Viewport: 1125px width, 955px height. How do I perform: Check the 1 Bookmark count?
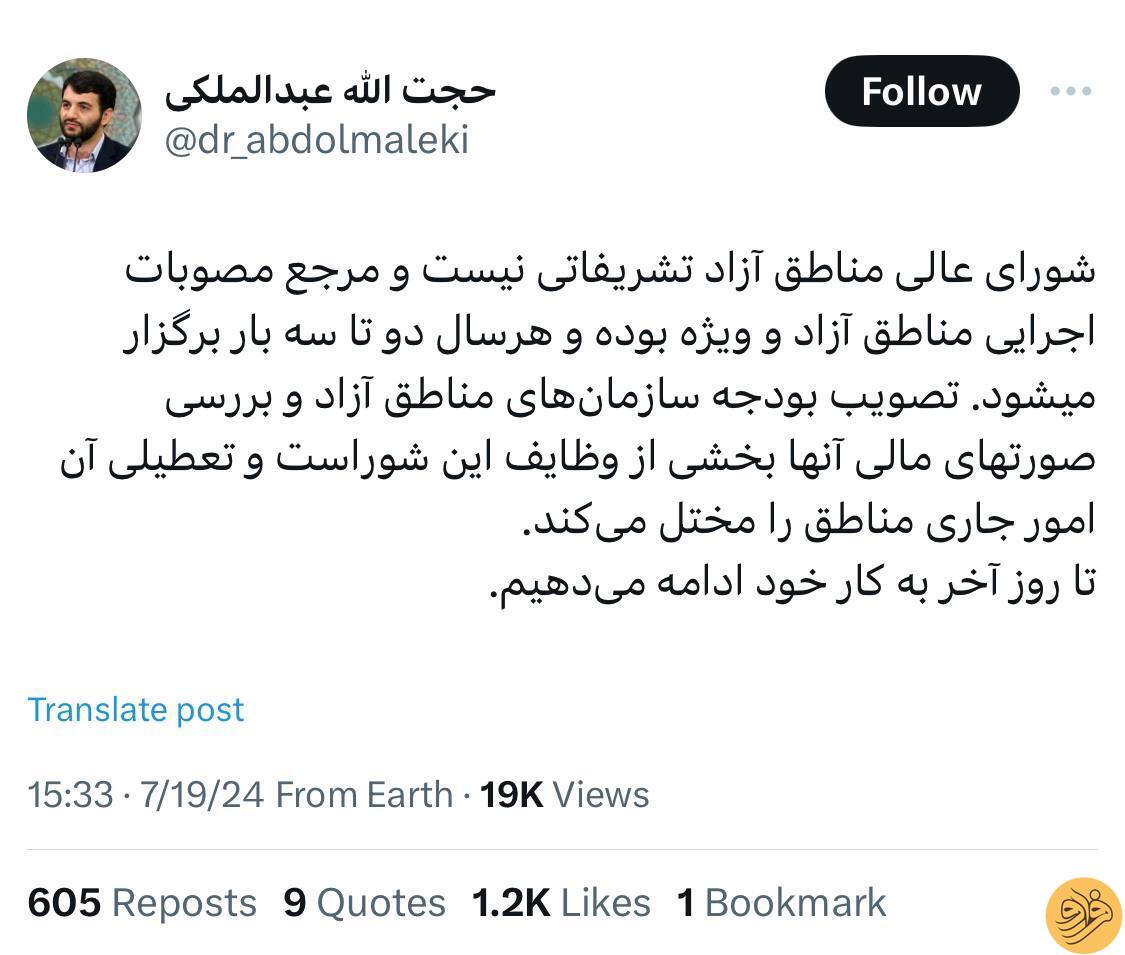point(779,901)
